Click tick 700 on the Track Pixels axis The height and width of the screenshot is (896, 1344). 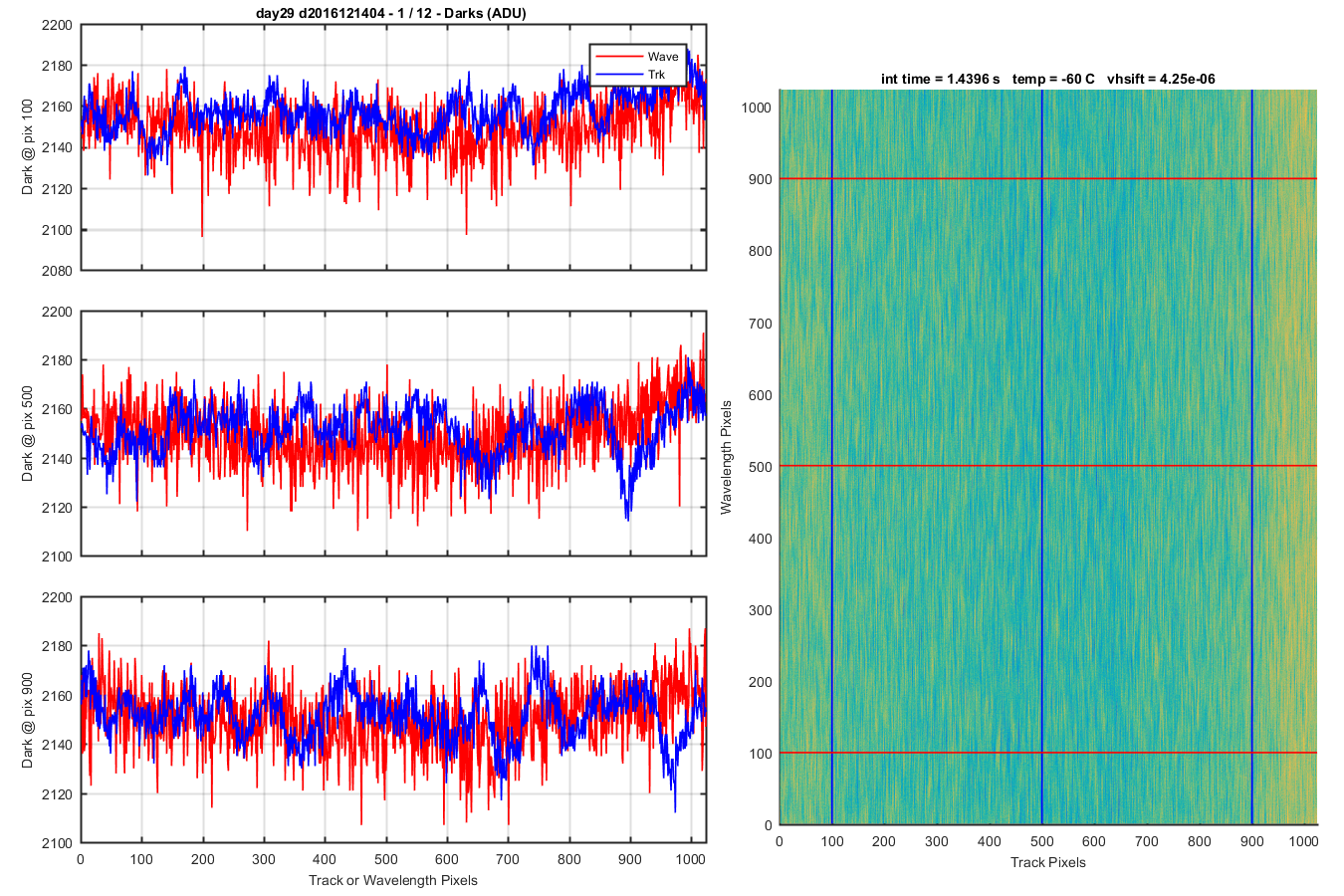click(1147, 841)
